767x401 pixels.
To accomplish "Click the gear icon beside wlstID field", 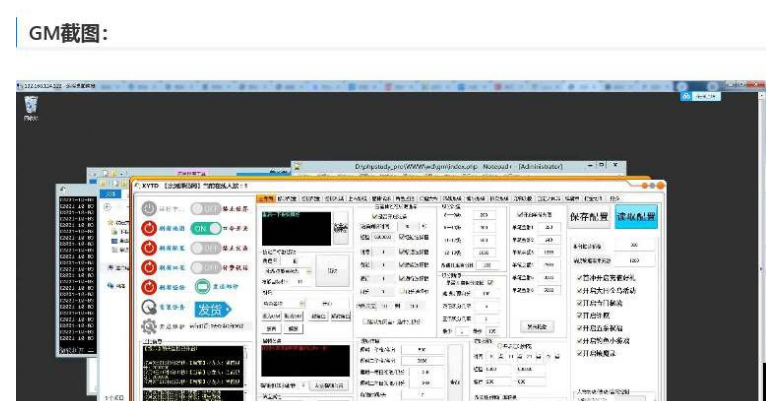I will [149, 326].
